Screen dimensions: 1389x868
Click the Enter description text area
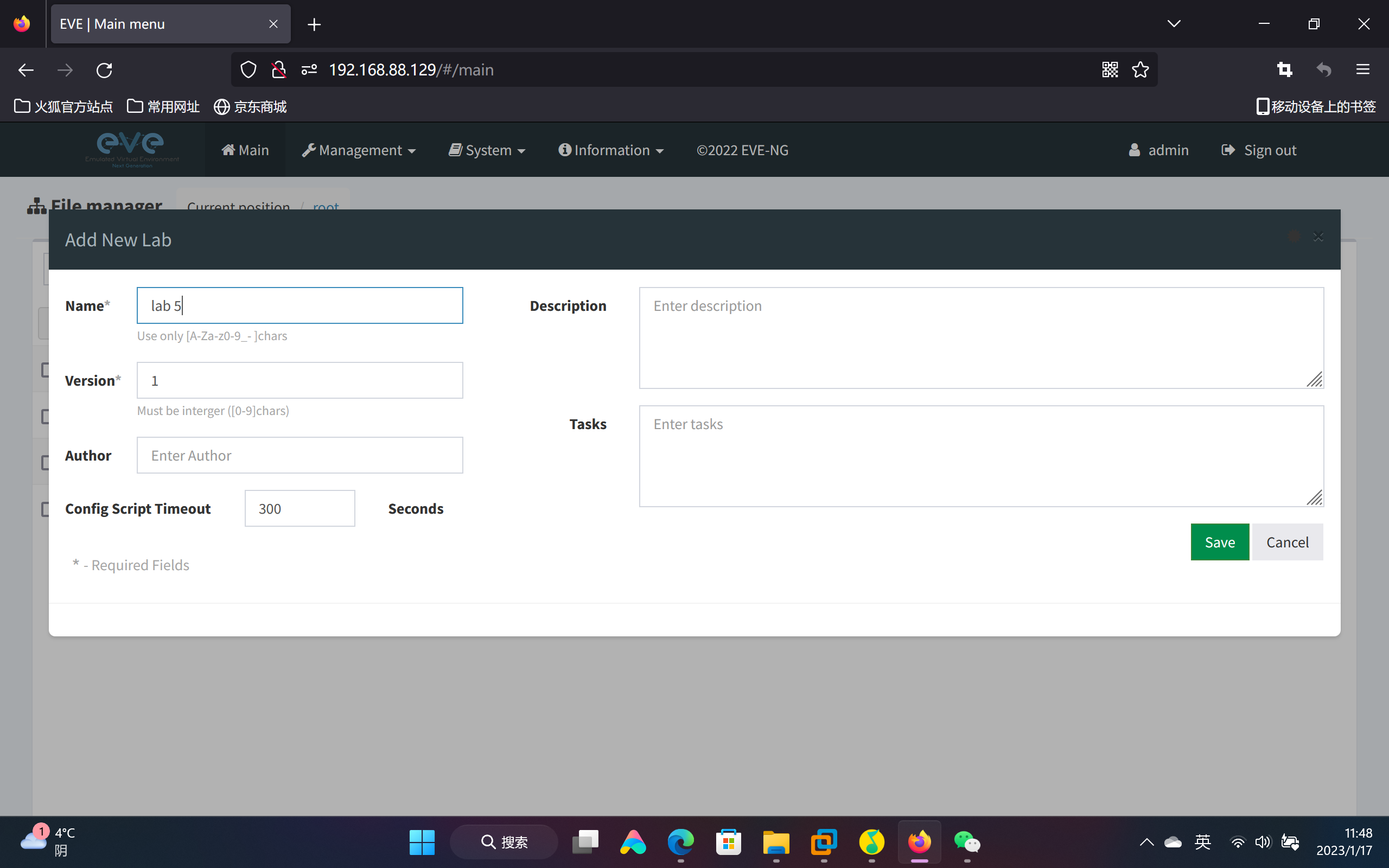(981, 337)
